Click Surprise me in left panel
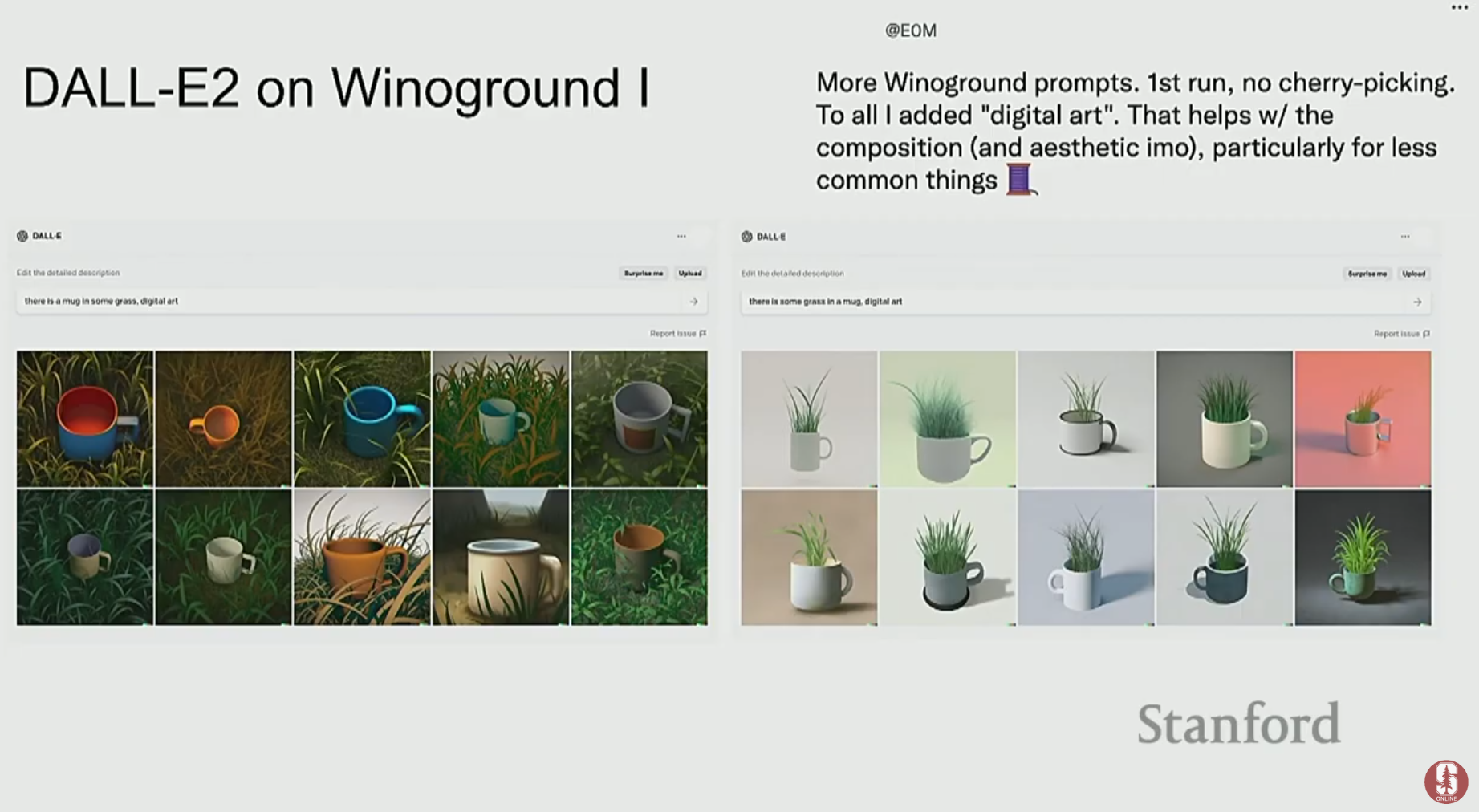This screenshot has width=1479, height=812. tap(644, 274)
